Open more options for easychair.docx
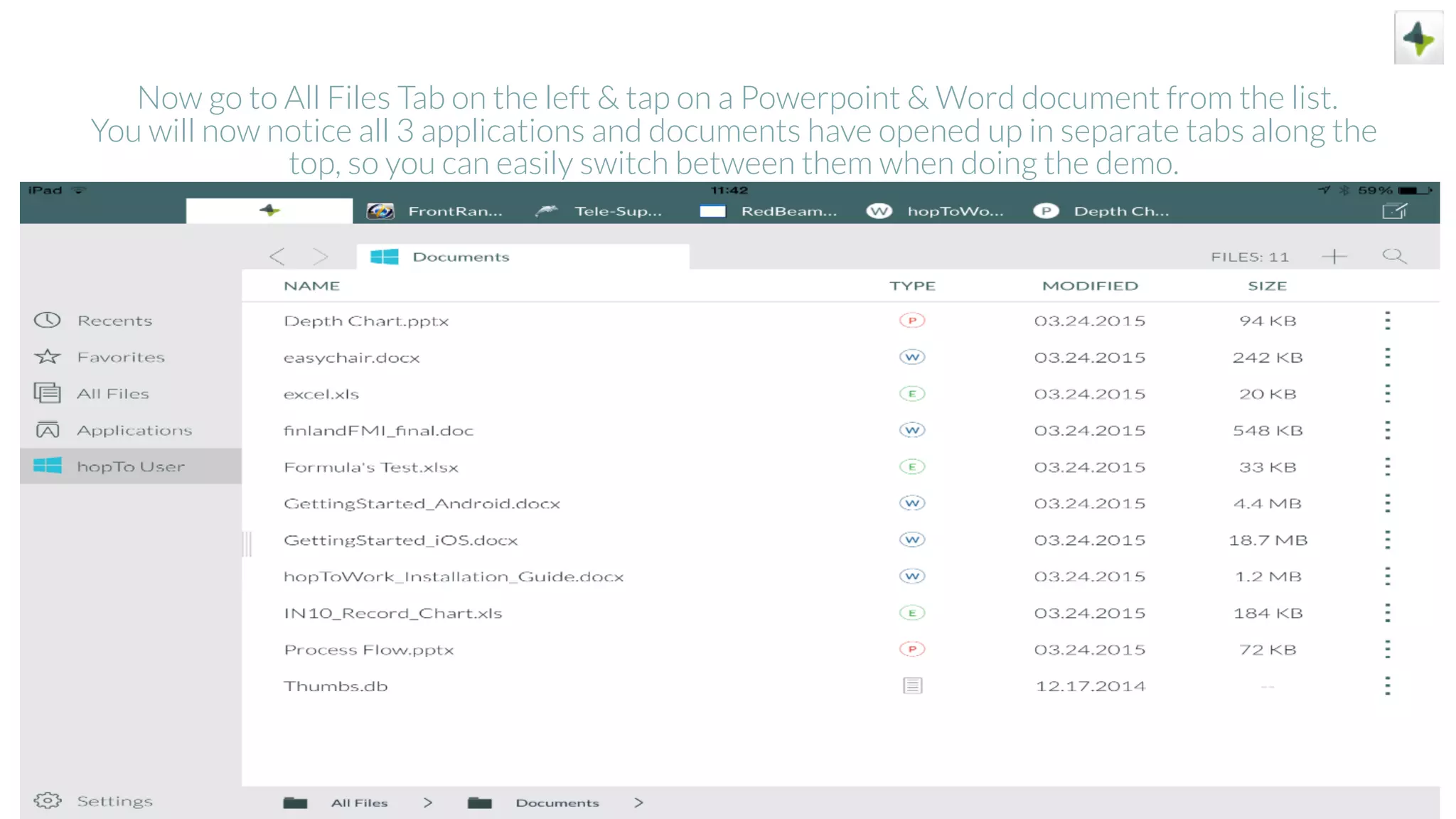This screenshot has height=819, width=1456. (1387, 357)
